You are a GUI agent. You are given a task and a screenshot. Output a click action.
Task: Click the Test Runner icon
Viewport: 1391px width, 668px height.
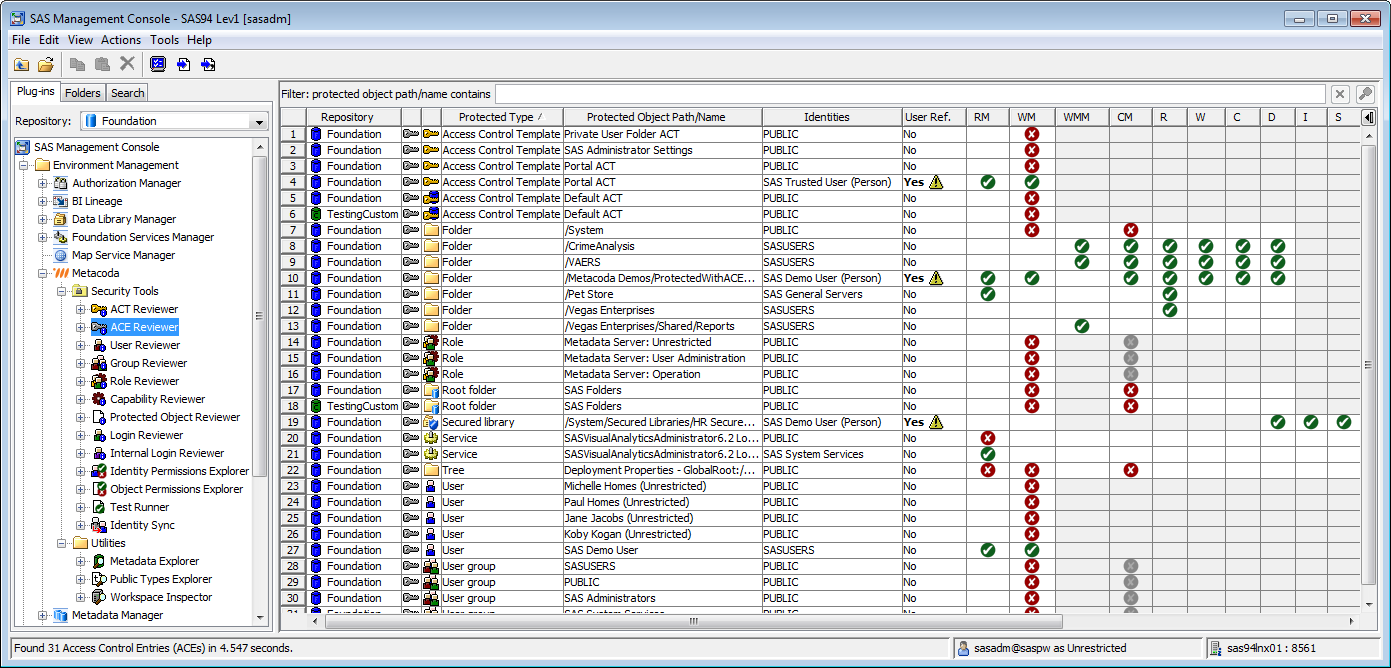[99, 507]
